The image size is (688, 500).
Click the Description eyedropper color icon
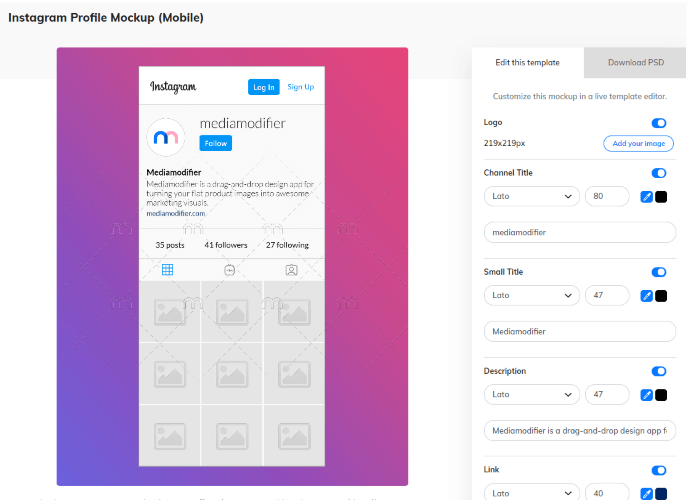click(x=646, y=395)
